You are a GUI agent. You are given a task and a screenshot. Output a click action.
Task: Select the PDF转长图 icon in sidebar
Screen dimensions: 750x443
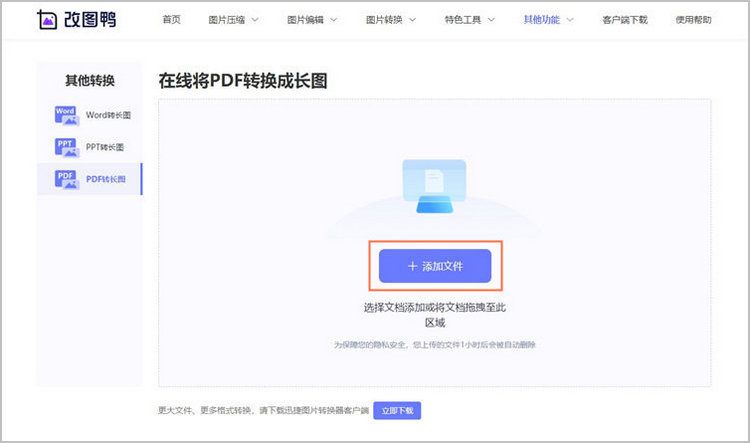coord(67,179)
